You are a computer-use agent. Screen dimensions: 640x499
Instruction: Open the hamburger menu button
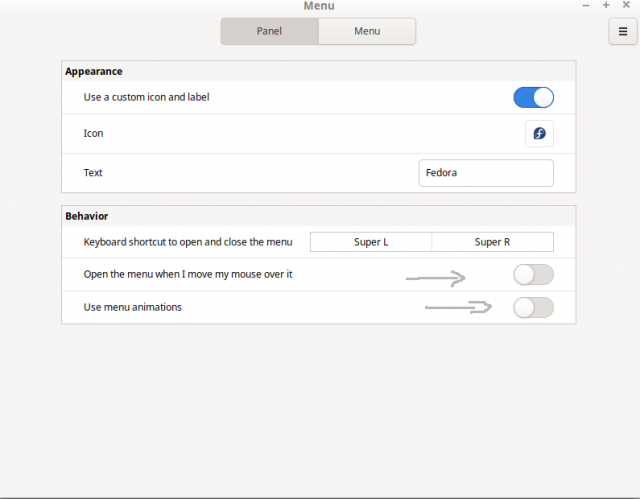click(622, 31)
